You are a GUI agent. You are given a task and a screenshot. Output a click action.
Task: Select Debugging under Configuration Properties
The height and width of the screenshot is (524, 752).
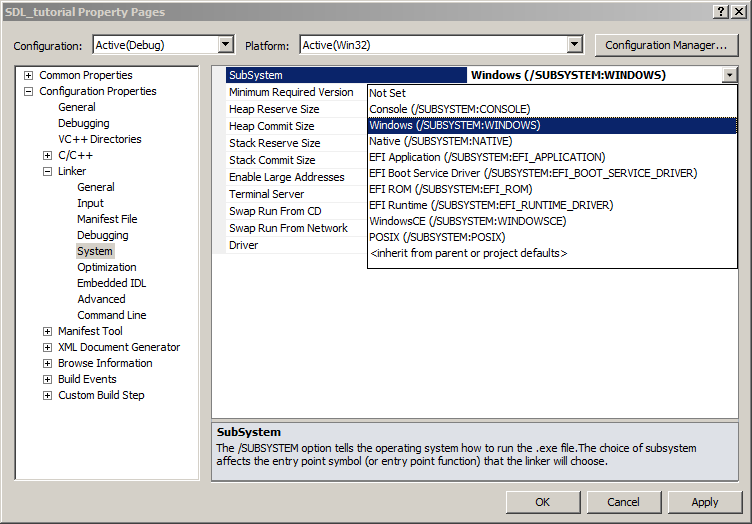pos(83,123)
